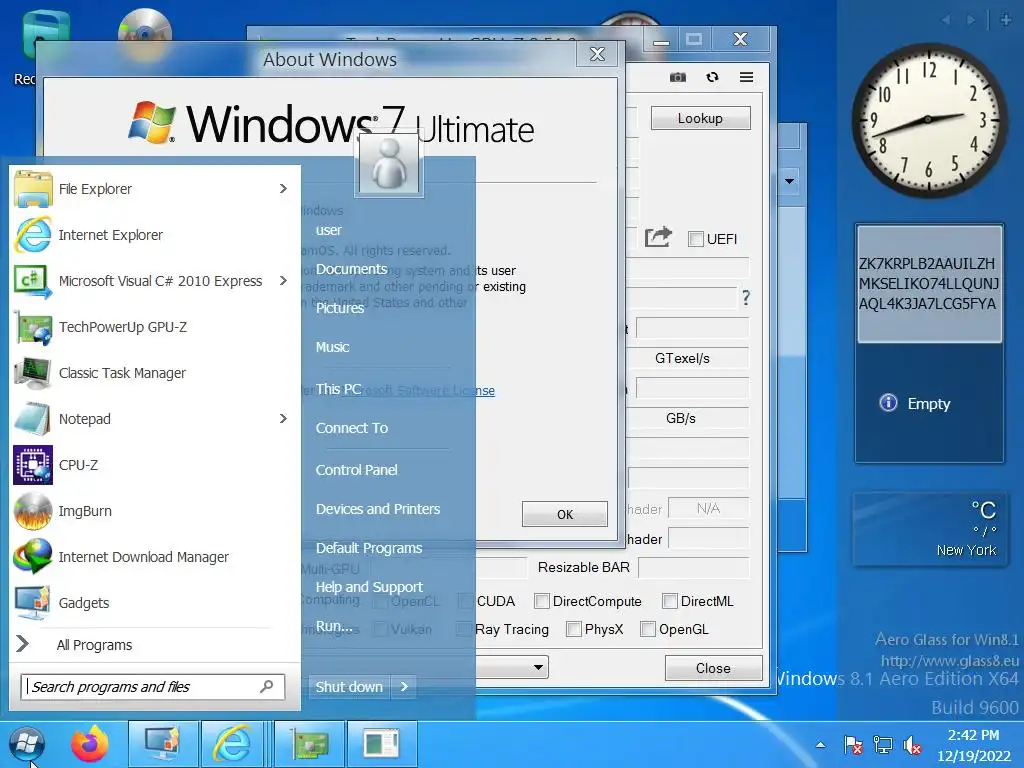Toggle the DirectML checkbox

pos(669,601)
